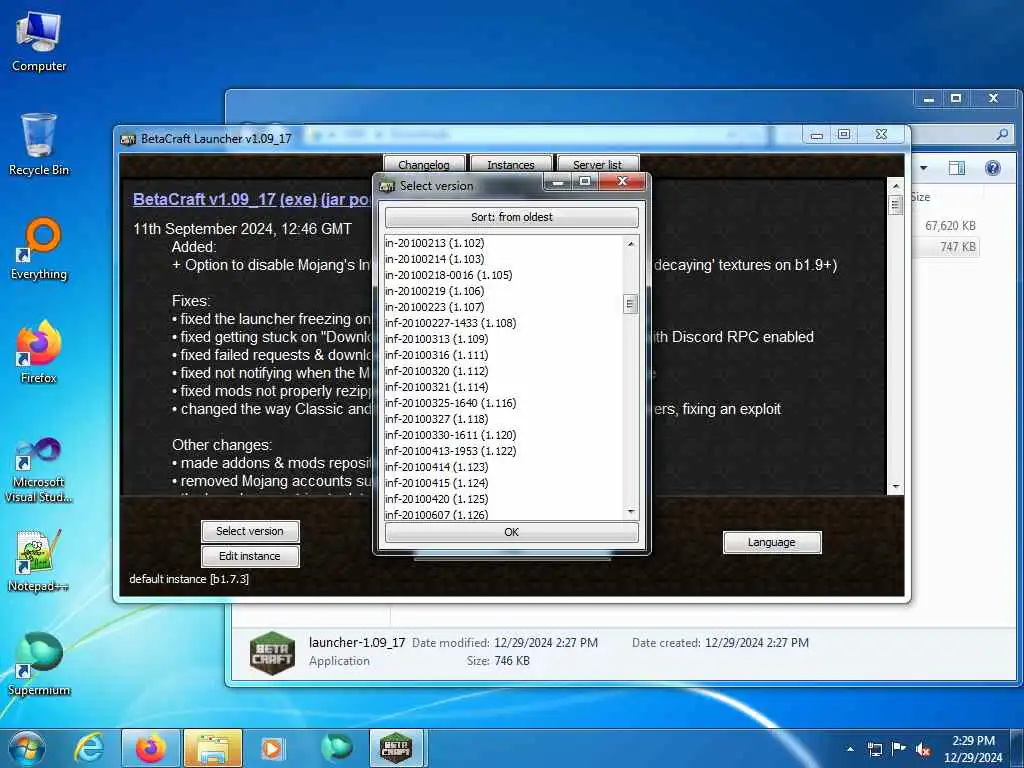Screen dimensions: 1024x768
Task: Click the changelog scrollbar thumb
Action: pos(895,205)
